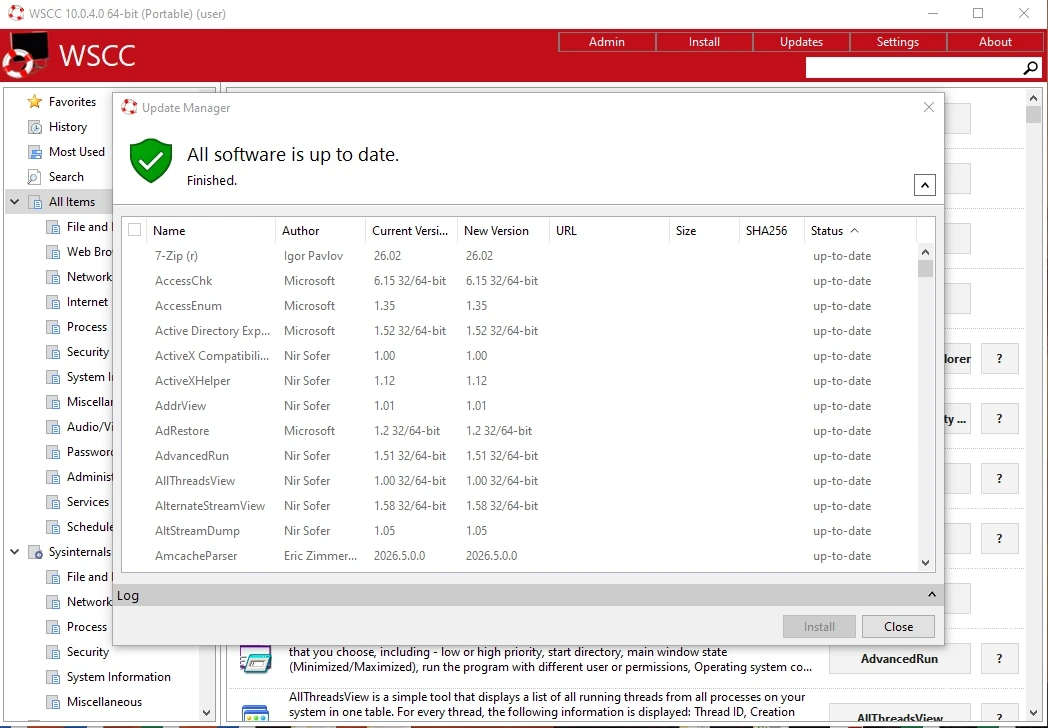Click the green shield checkmark icon
This screenshot has width=1048, height=728.
151,160
